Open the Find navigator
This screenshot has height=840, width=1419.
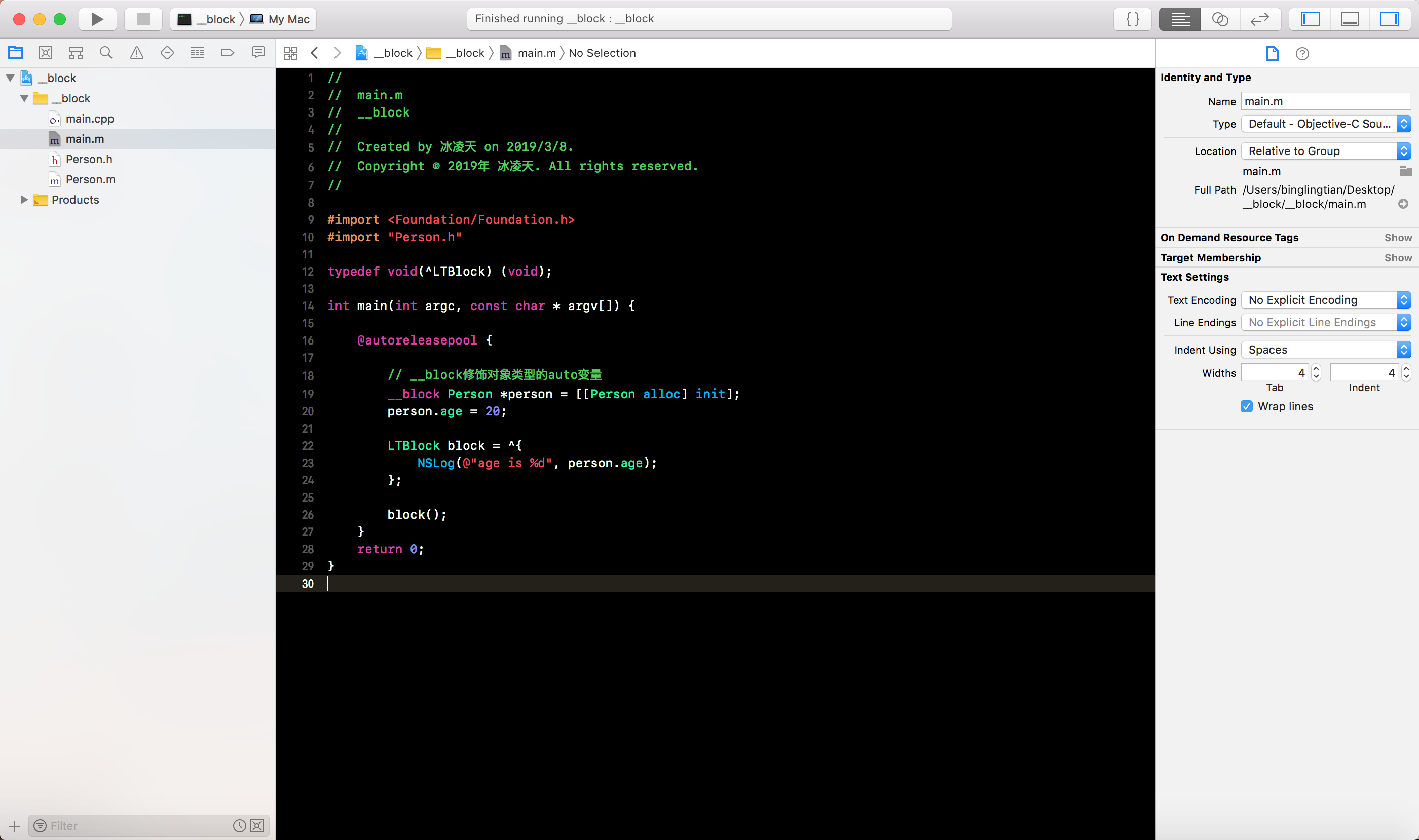(x=106, y=53)
